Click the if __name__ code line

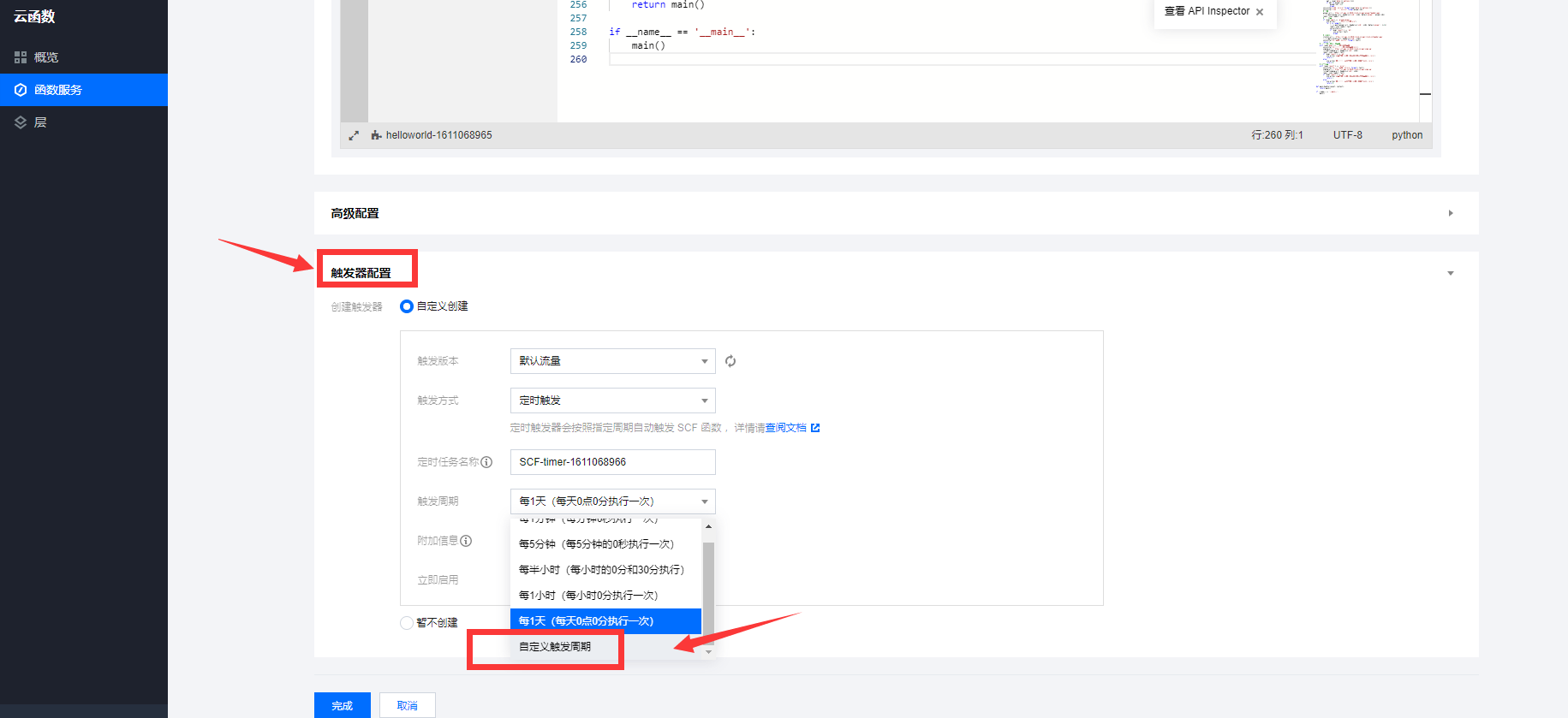pos(682,32)
